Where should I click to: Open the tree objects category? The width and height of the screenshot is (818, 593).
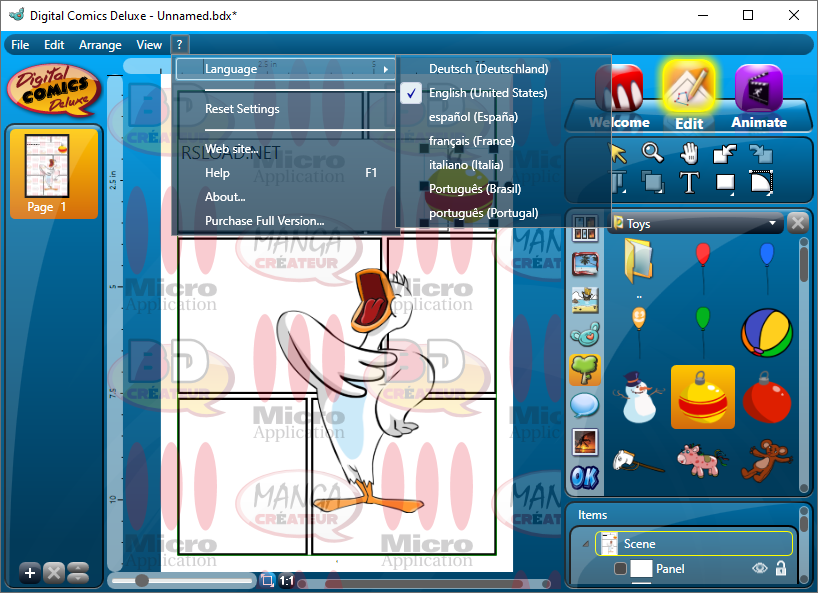(585, 370)
